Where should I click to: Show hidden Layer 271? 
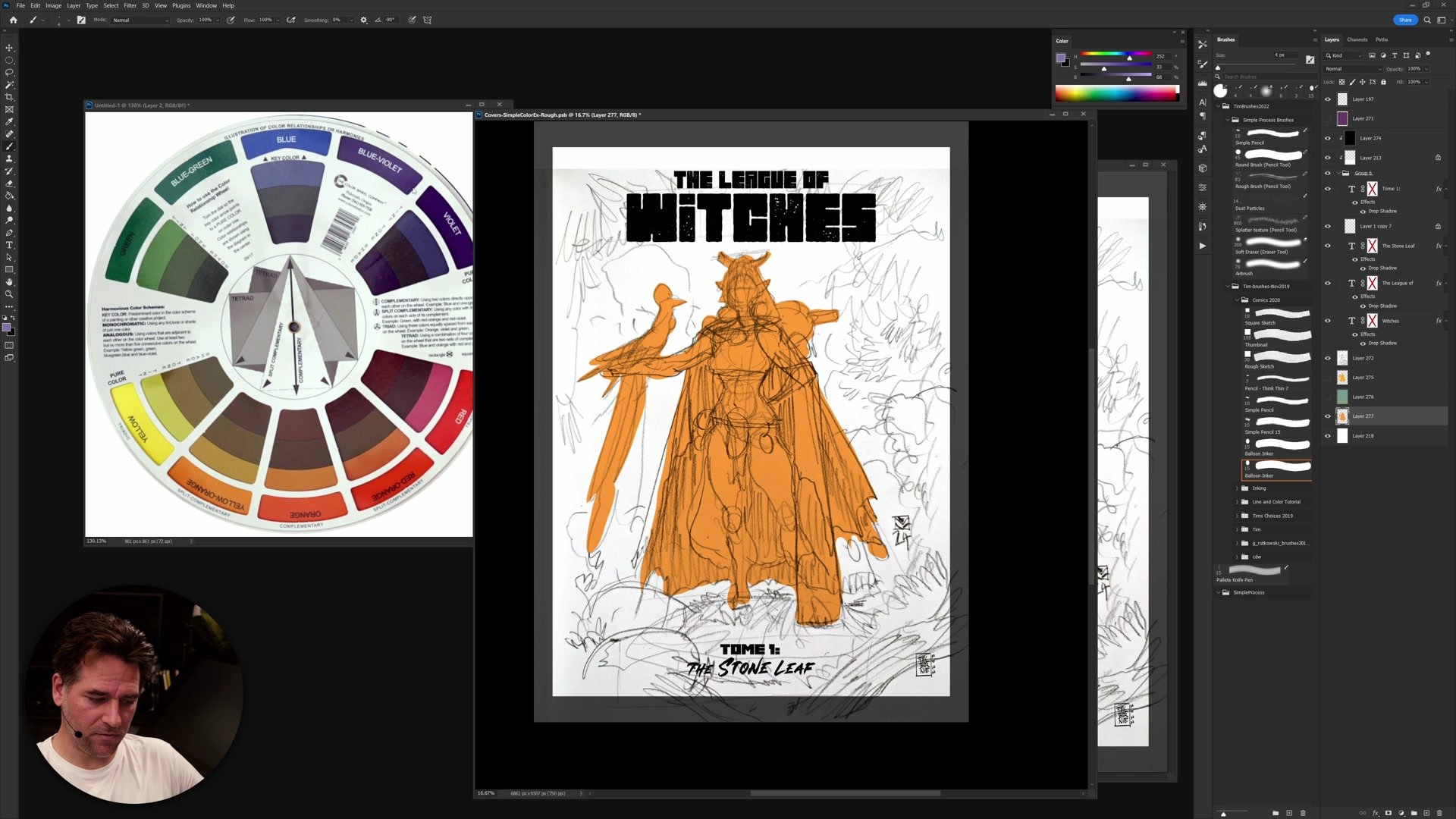[1327, 119]
